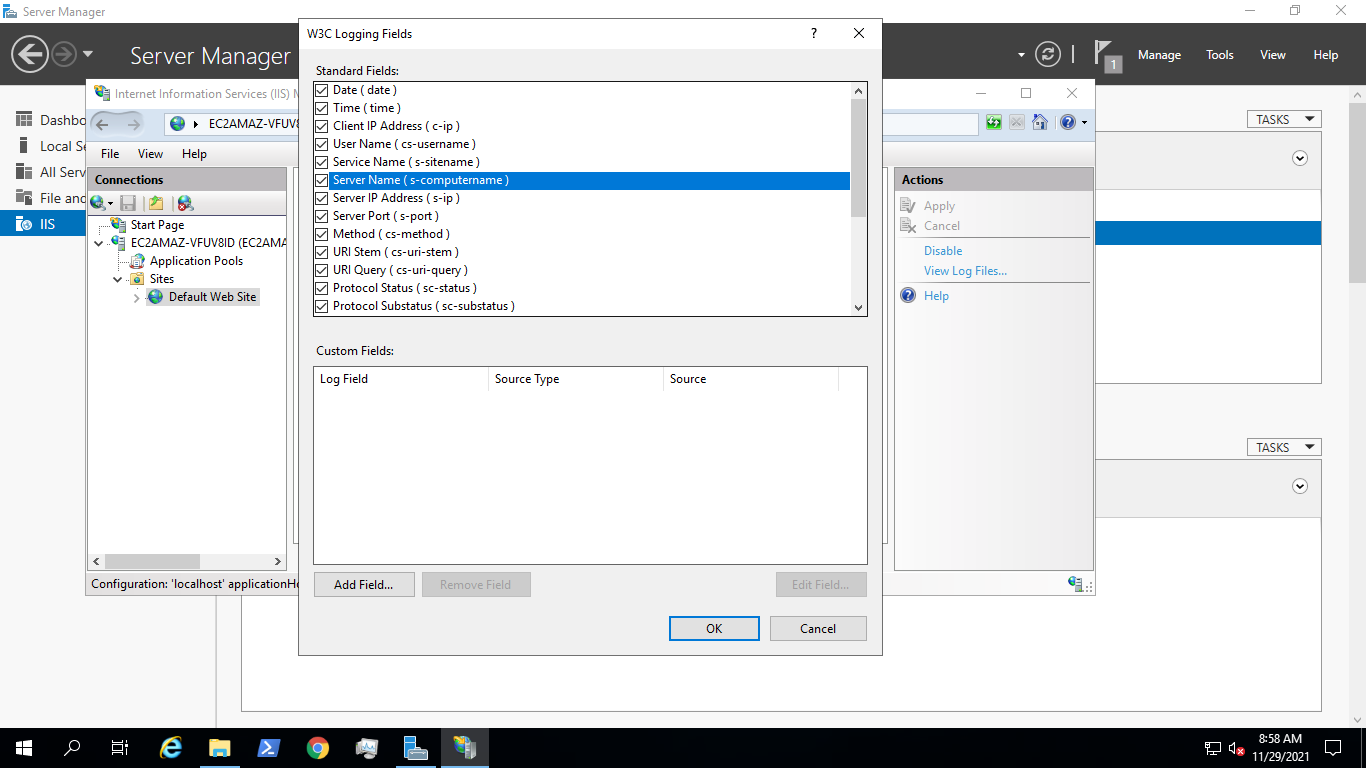Viewport: 1366px width, 768px height.
Task: Click the grey Stop icon in IIS Manager toolbar
Action: 1016,122
